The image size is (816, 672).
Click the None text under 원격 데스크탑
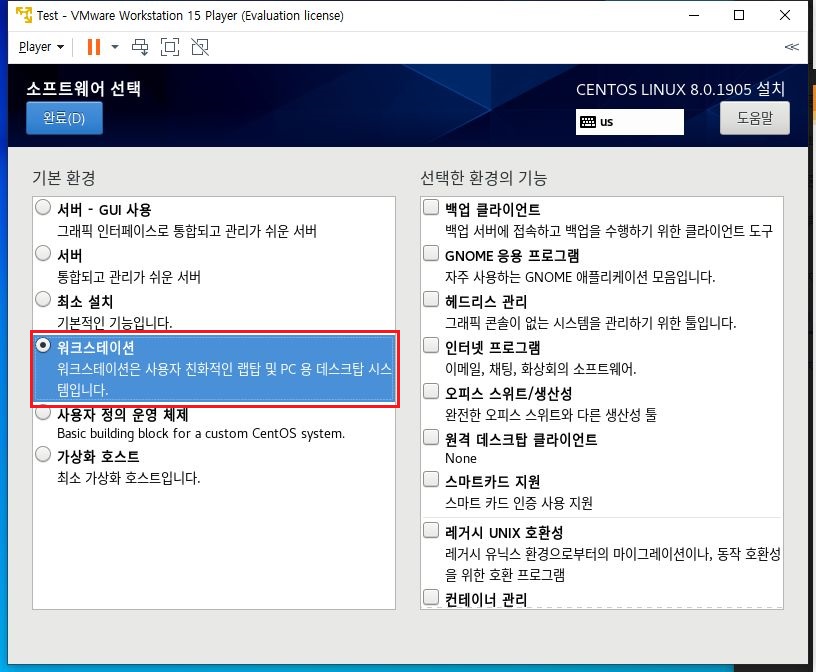coord(461,458)
